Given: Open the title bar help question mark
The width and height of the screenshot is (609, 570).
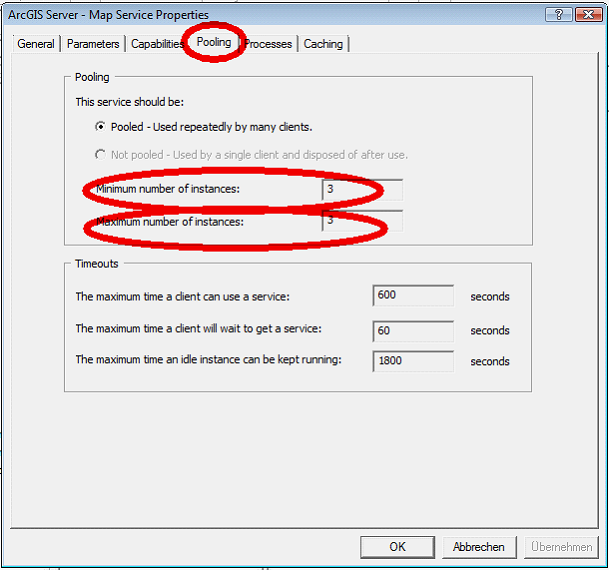Looking at the screenshot, I should click(559, 15).
